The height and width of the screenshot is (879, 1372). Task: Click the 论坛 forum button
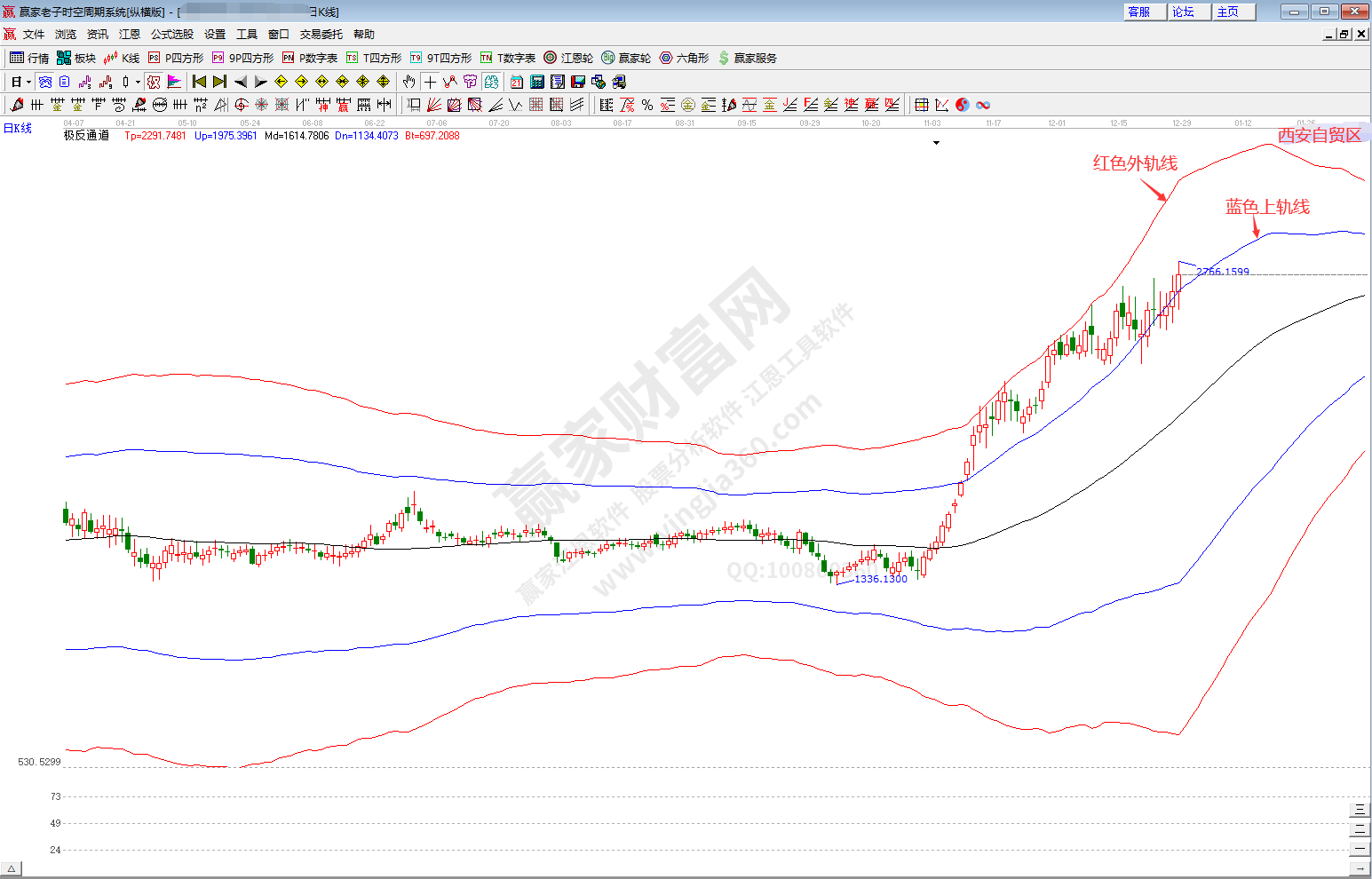tap(1183, 12)
